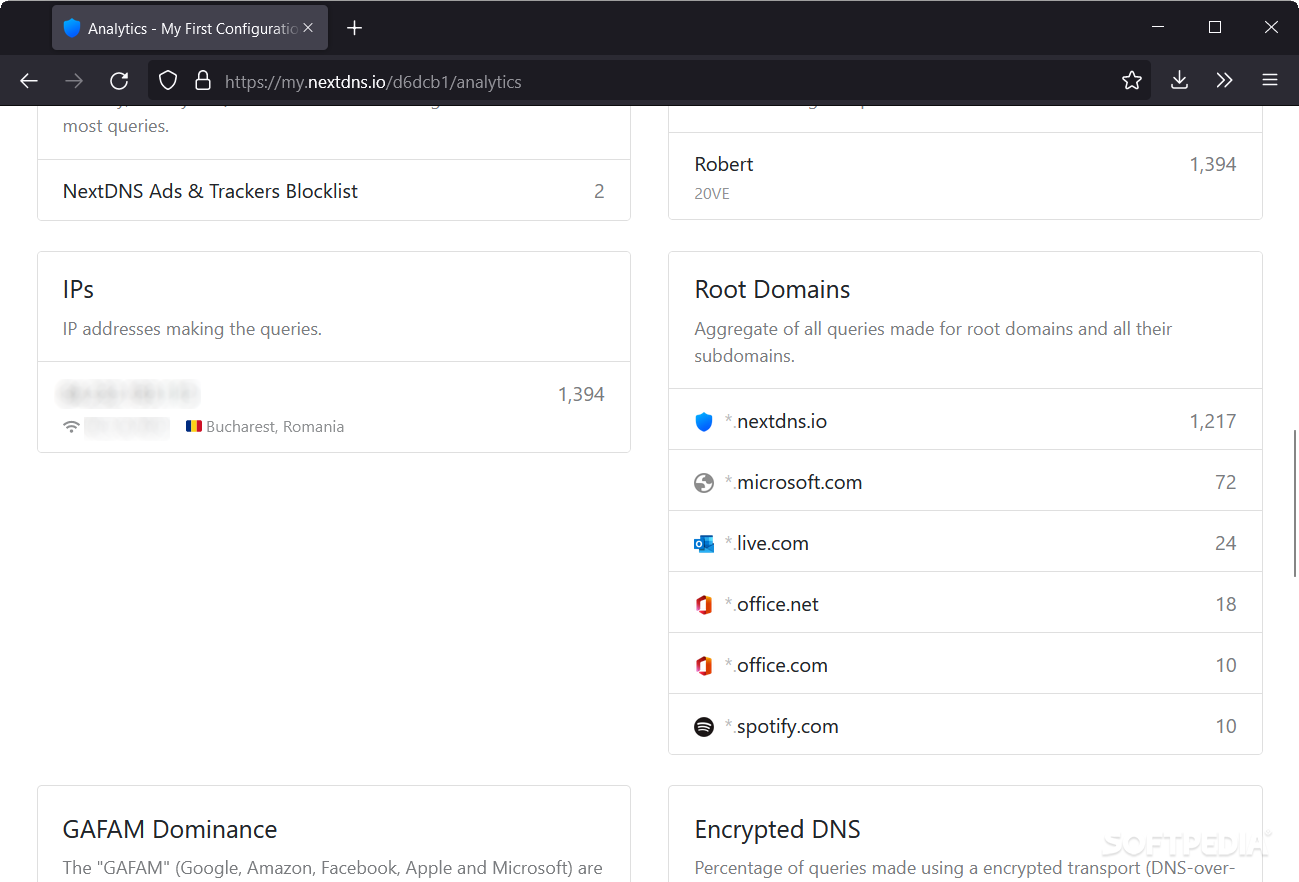Click the IPs card heading
Screen dimensions: 1299x882
[78, 290]
